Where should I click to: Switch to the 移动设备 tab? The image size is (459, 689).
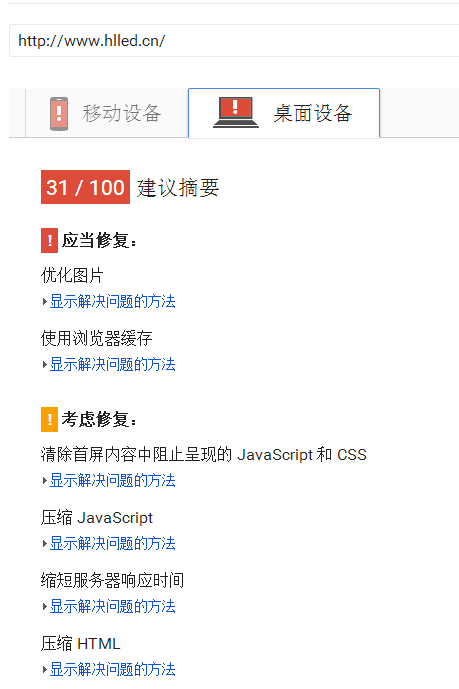(107, 113)
